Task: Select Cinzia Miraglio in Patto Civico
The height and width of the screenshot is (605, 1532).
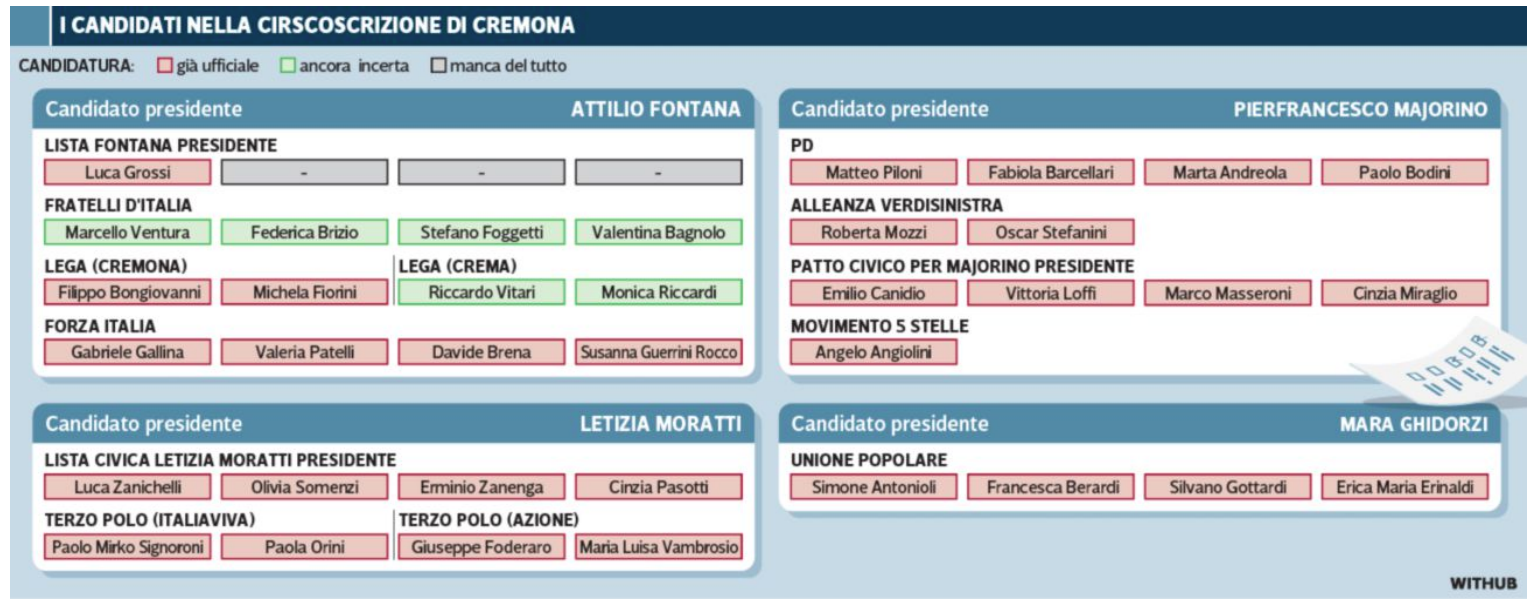Action: point(1405,292)
